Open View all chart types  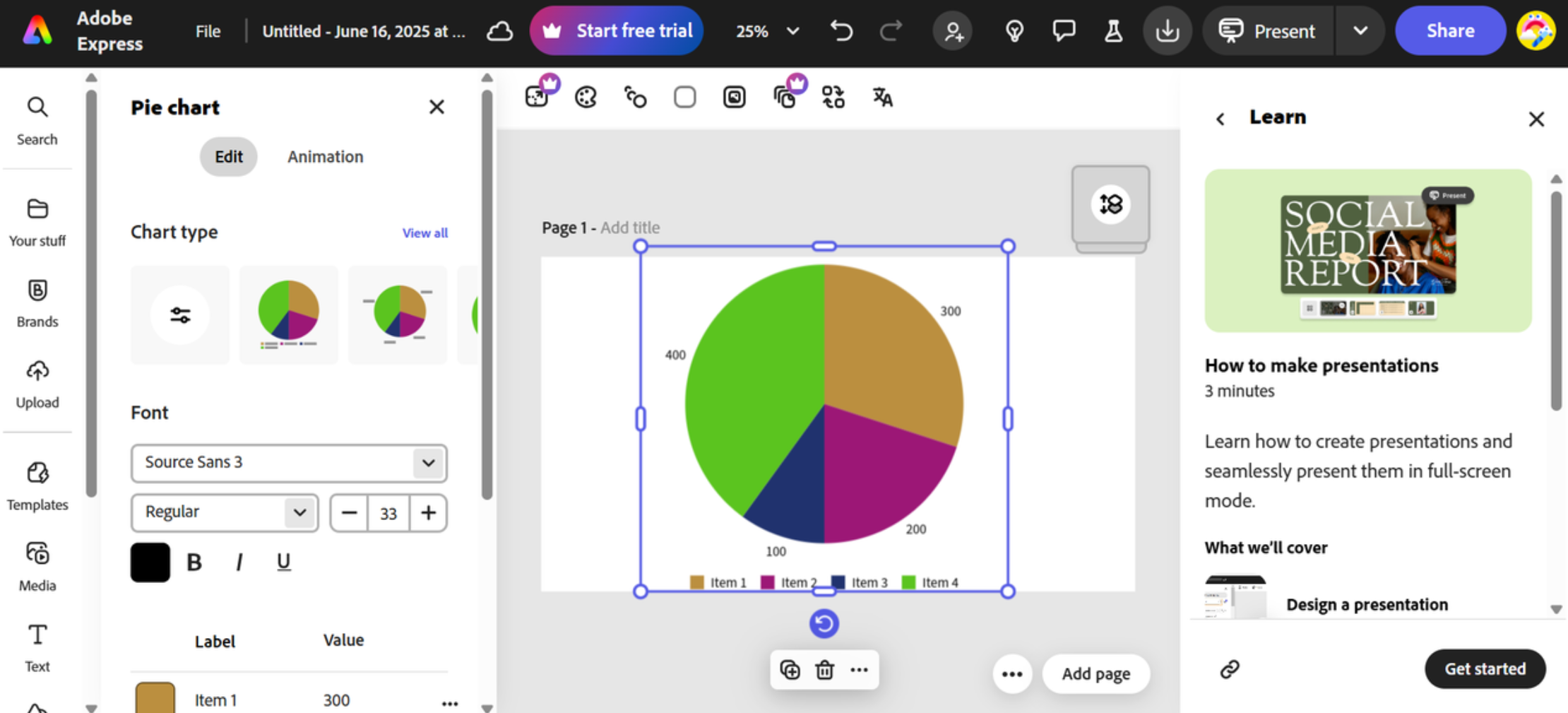[424, 232]
